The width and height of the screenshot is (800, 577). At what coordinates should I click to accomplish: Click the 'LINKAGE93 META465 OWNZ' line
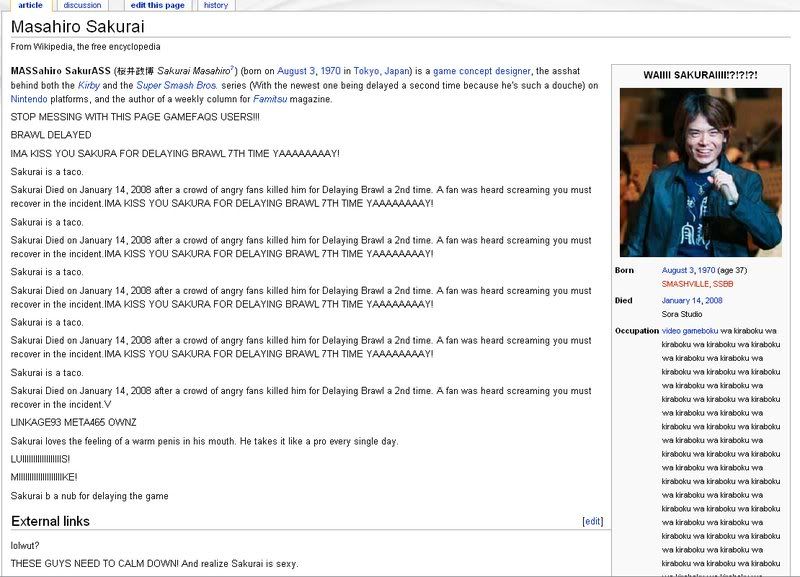point(73,422)
